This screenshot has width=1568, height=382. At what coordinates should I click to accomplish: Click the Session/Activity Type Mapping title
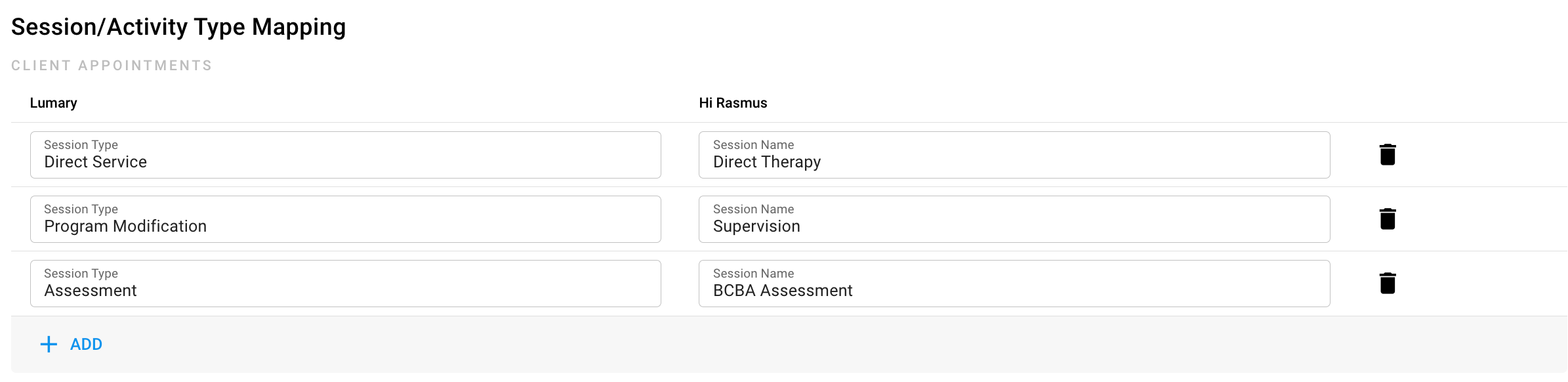[178, 27]
